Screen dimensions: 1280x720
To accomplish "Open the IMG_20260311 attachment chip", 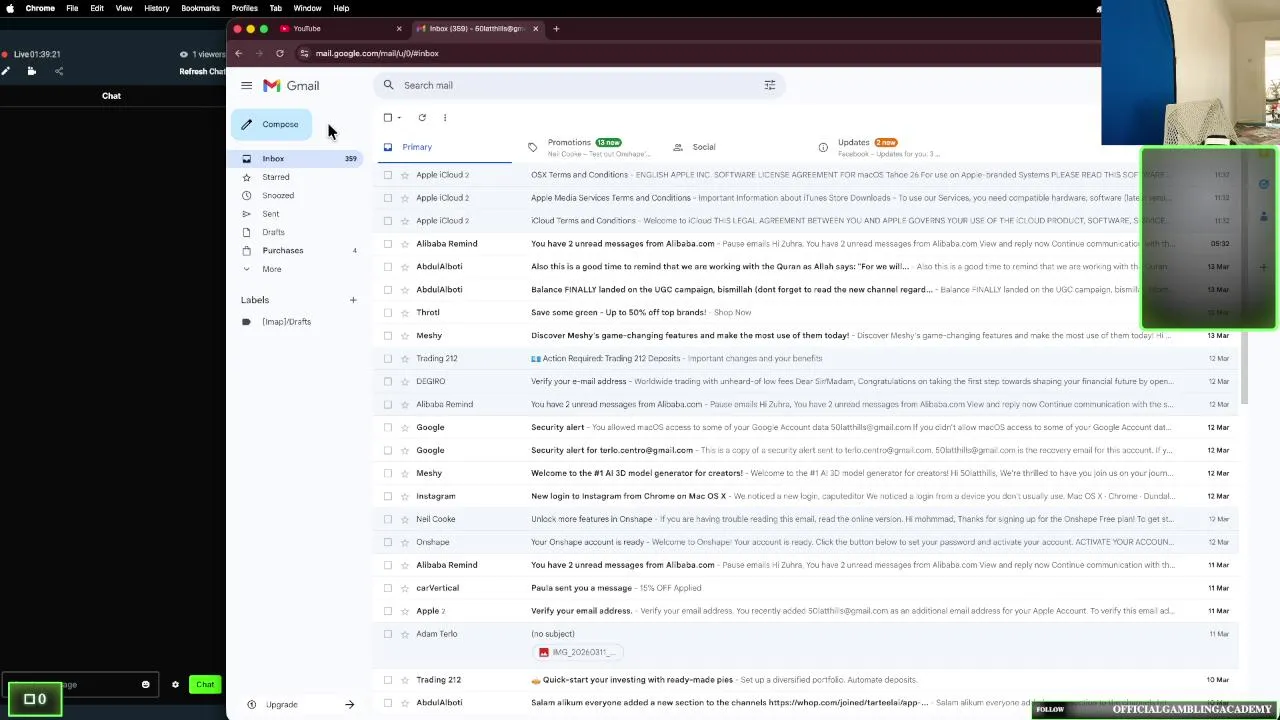I will (578, 653).
